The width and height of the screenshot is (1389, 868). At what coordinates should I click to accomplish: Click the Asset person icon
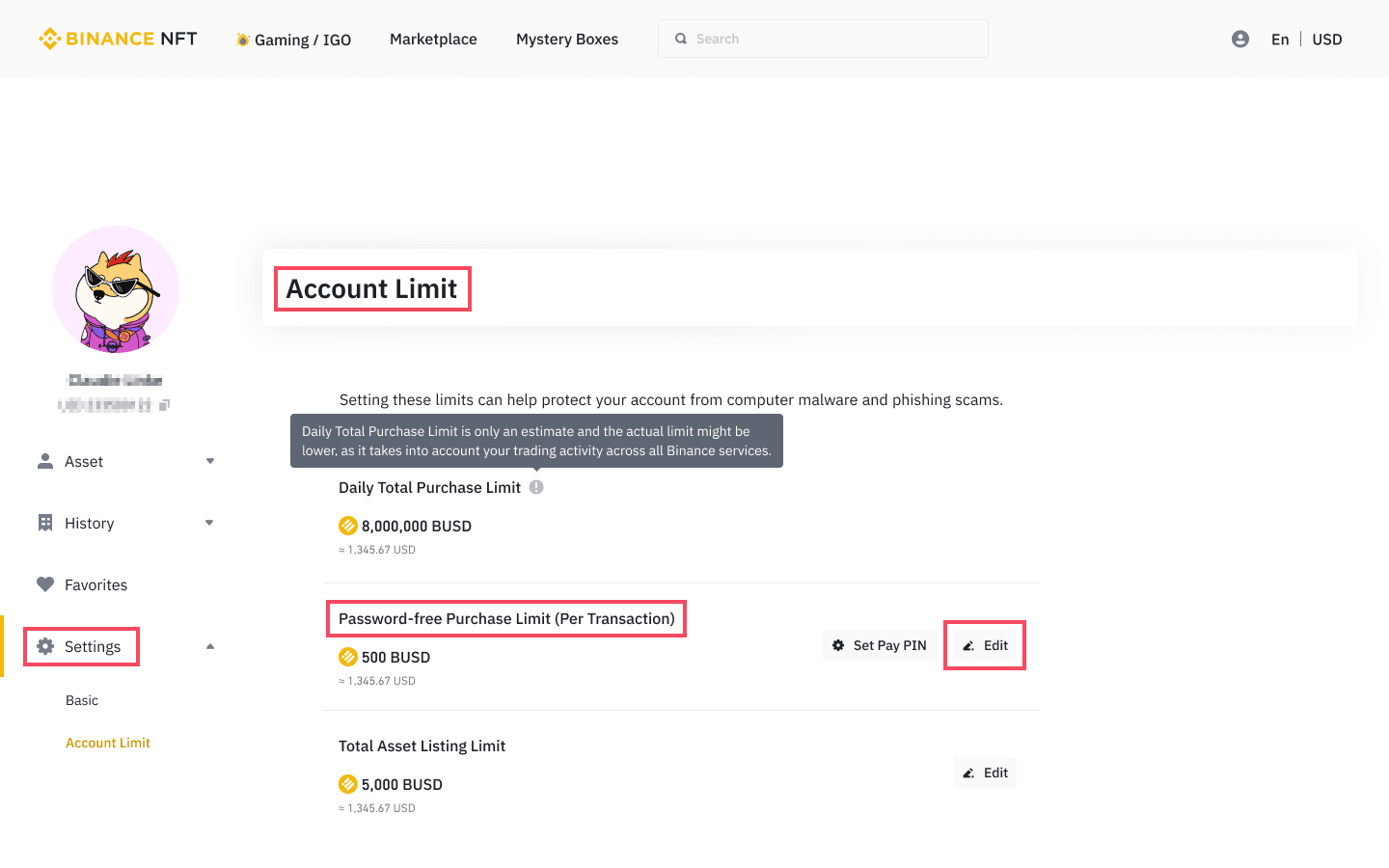[45, 461]
